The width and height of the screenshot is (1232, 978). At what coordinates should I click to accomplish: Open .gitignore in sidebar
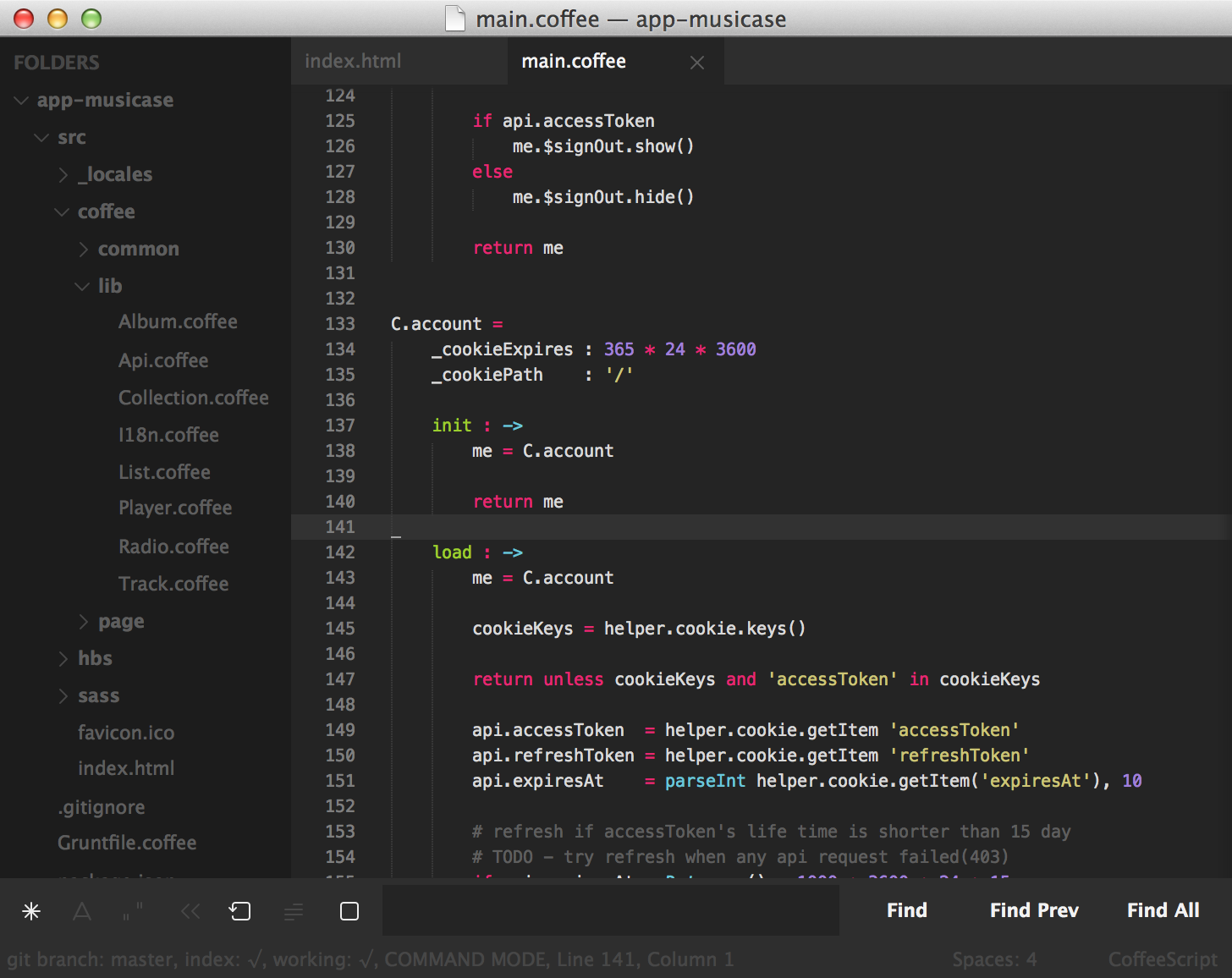pos(102,807)
